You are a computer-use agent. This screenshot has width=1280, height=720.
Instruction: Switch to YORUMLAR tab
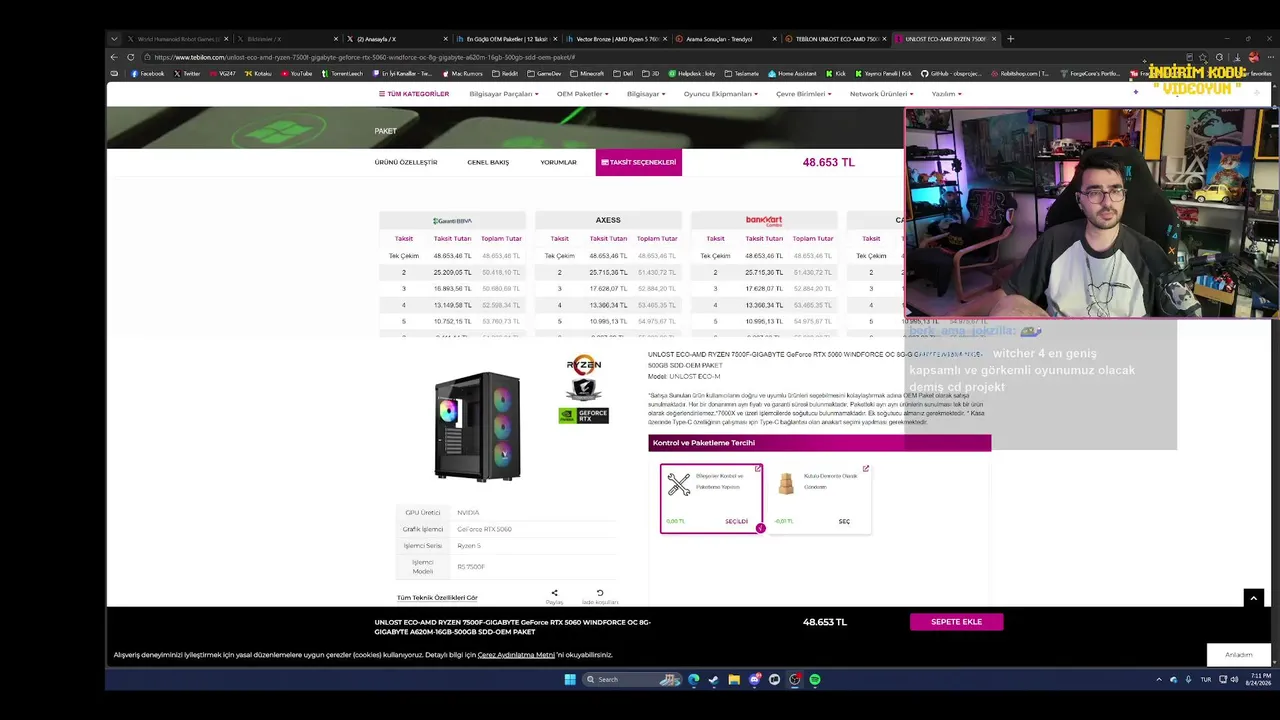(x=558, y=162)
